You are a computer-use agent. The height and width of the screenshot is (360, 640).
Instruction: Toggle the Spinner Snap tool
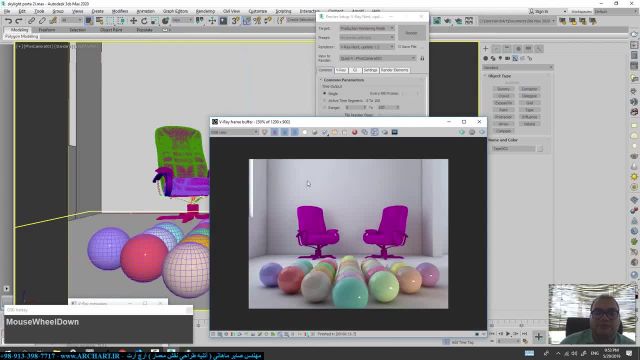[x=268, y=21]
